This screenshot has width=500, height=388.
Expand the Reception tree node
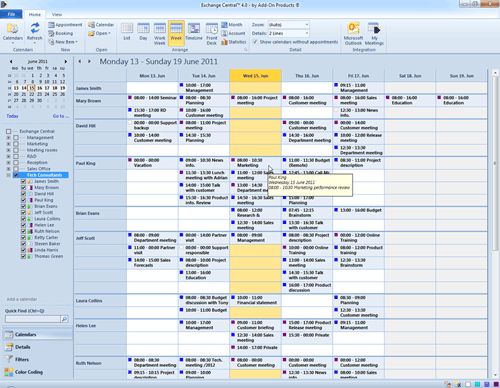9,163
